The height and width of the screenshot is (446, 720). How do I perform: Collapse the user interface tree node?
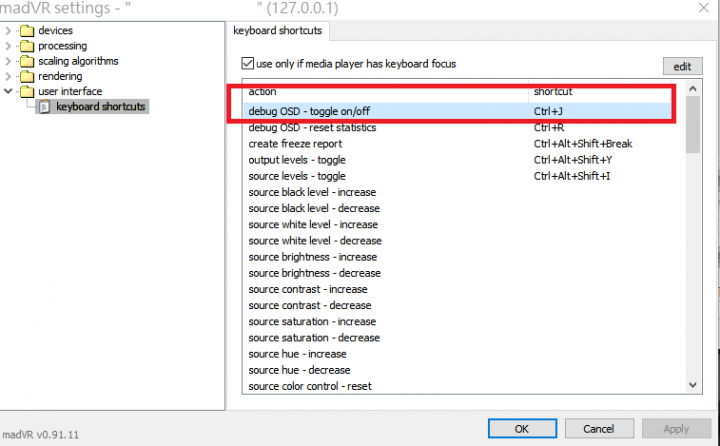pyautogui.click(x=8, y=91)
